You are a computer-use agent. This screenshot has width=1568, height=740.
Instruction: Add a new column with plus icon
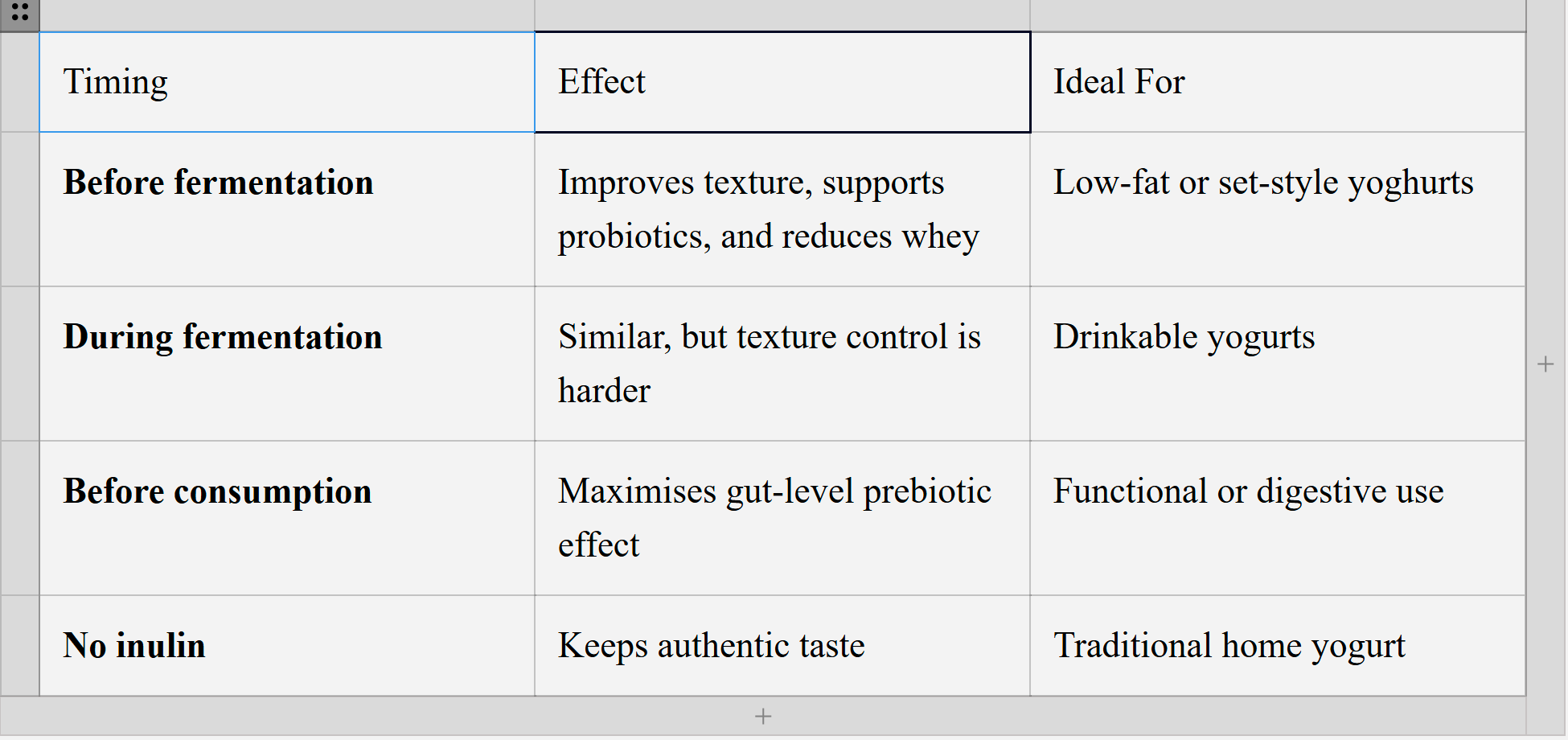(1545, 364)
